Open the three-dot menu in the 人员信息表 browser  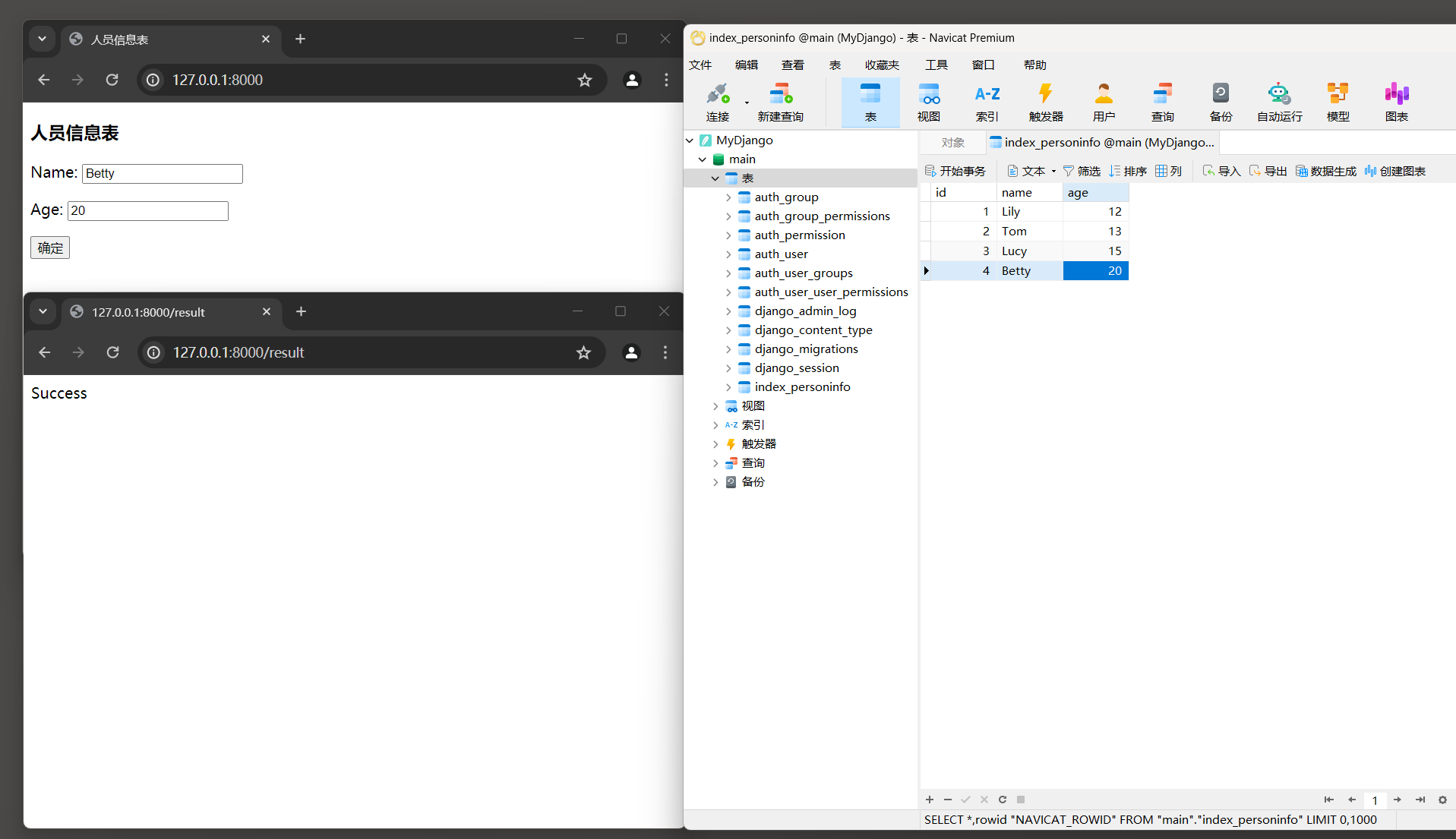pyautogui.click(x=666, y=80)
